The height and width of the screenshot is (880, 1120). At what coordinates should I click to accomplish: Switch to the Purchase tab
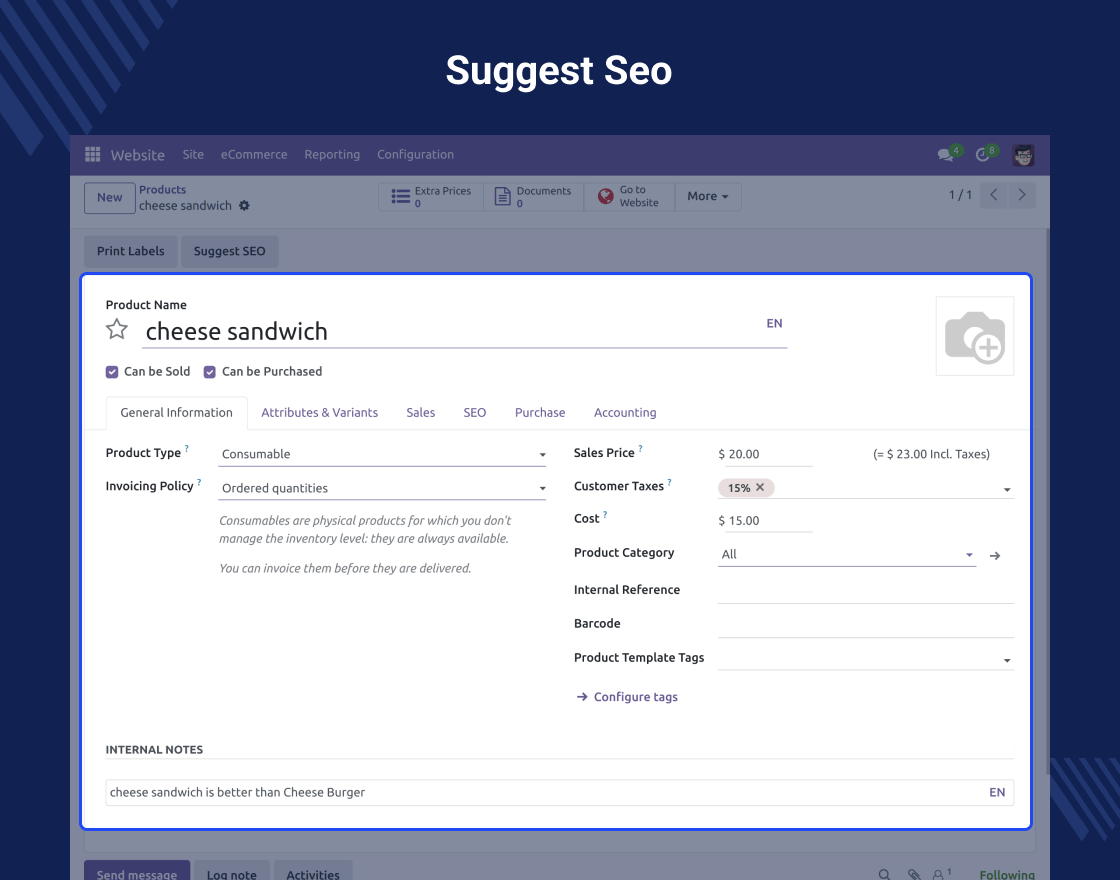click(540, 413)
